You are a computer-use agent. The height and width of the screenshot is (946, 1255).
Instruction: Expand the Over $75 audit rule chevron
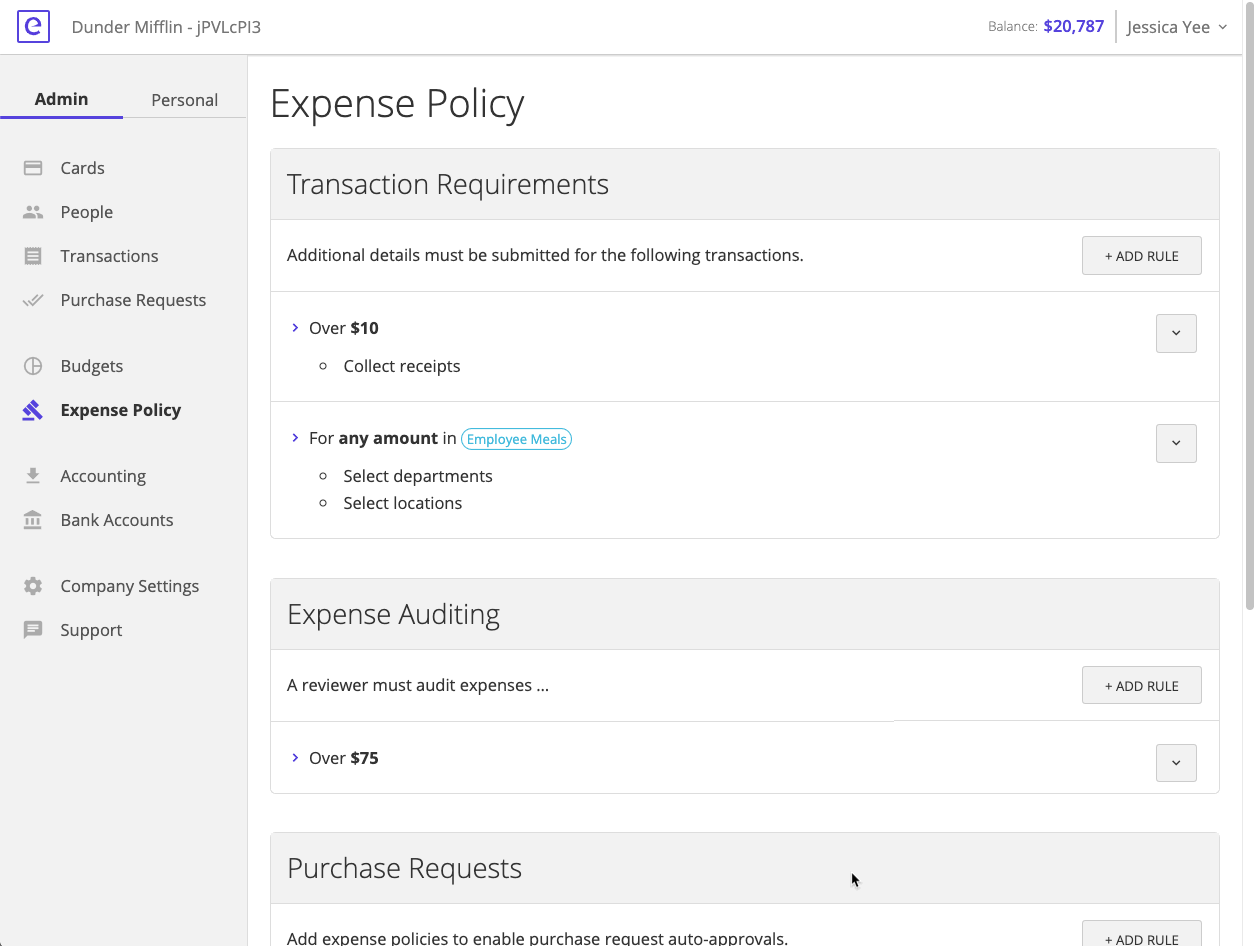pos(295,758)
